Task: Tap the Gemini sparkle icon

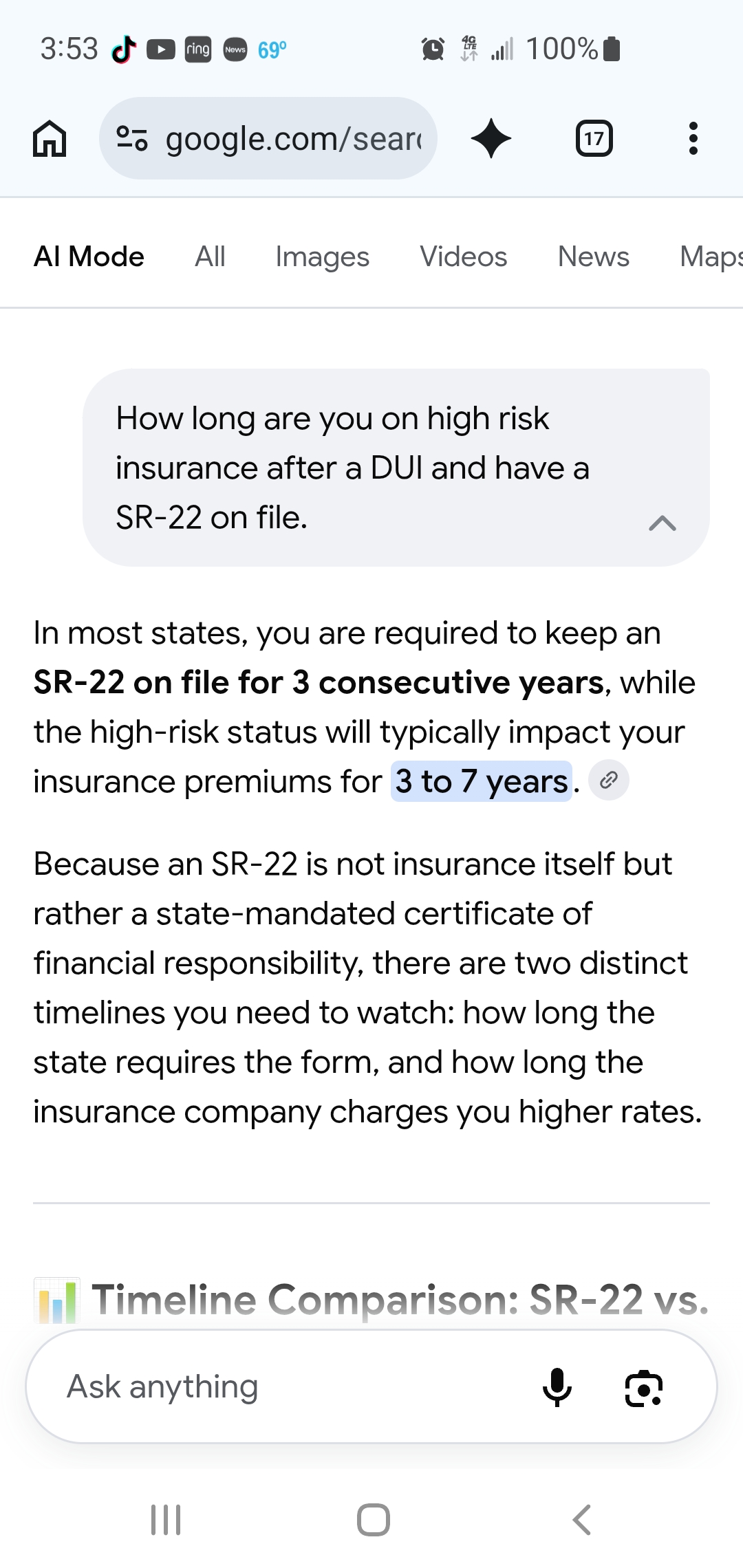Action: pyautogui.click(x=491, y=138)
